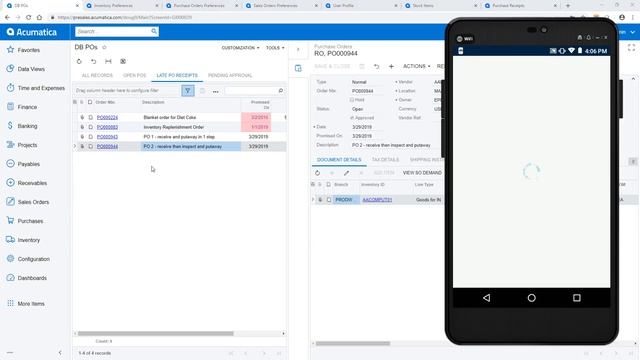Undo changes in purchase order toolbar

pyautogui.click(x=376, y=66)
